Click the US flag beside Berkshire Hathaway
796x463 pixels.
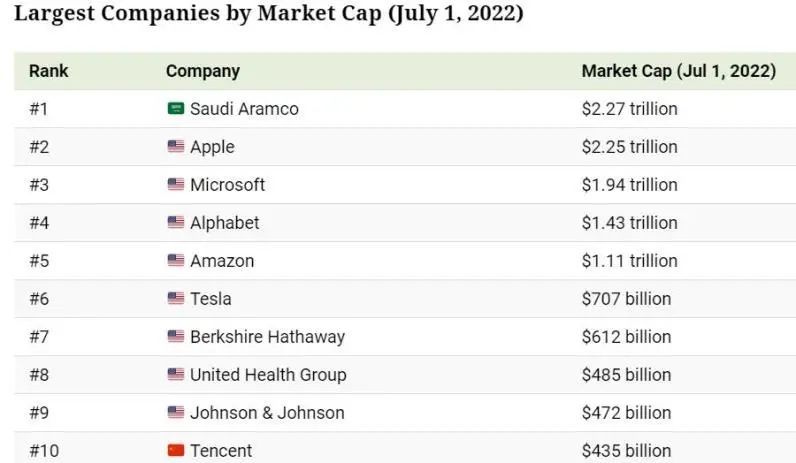click(x=176, y=337)
